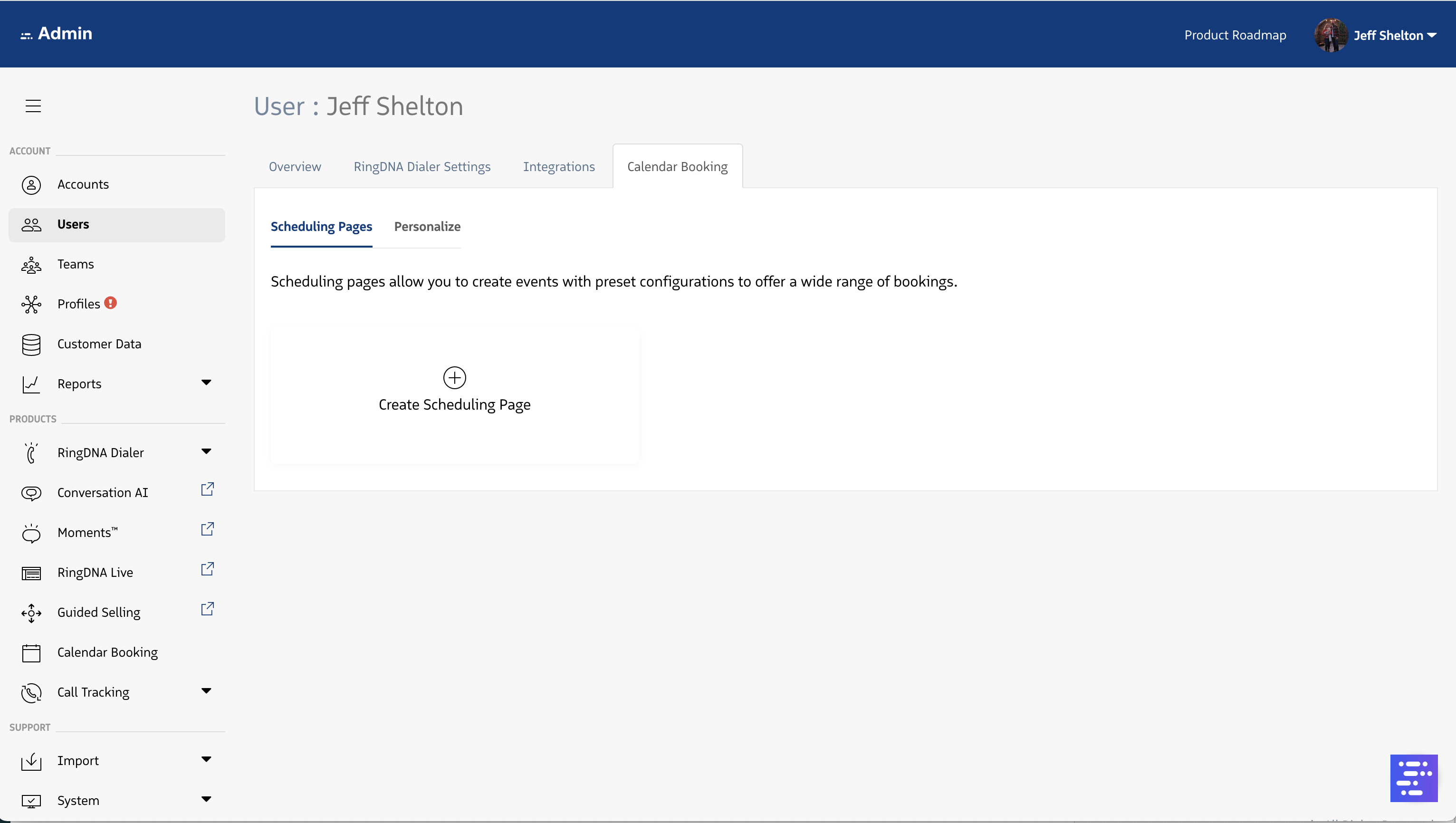This screenshot has height=823, width=1456.
Task: Expand the RingDNA Dialer submenu
Action: (x=206, y=451)
